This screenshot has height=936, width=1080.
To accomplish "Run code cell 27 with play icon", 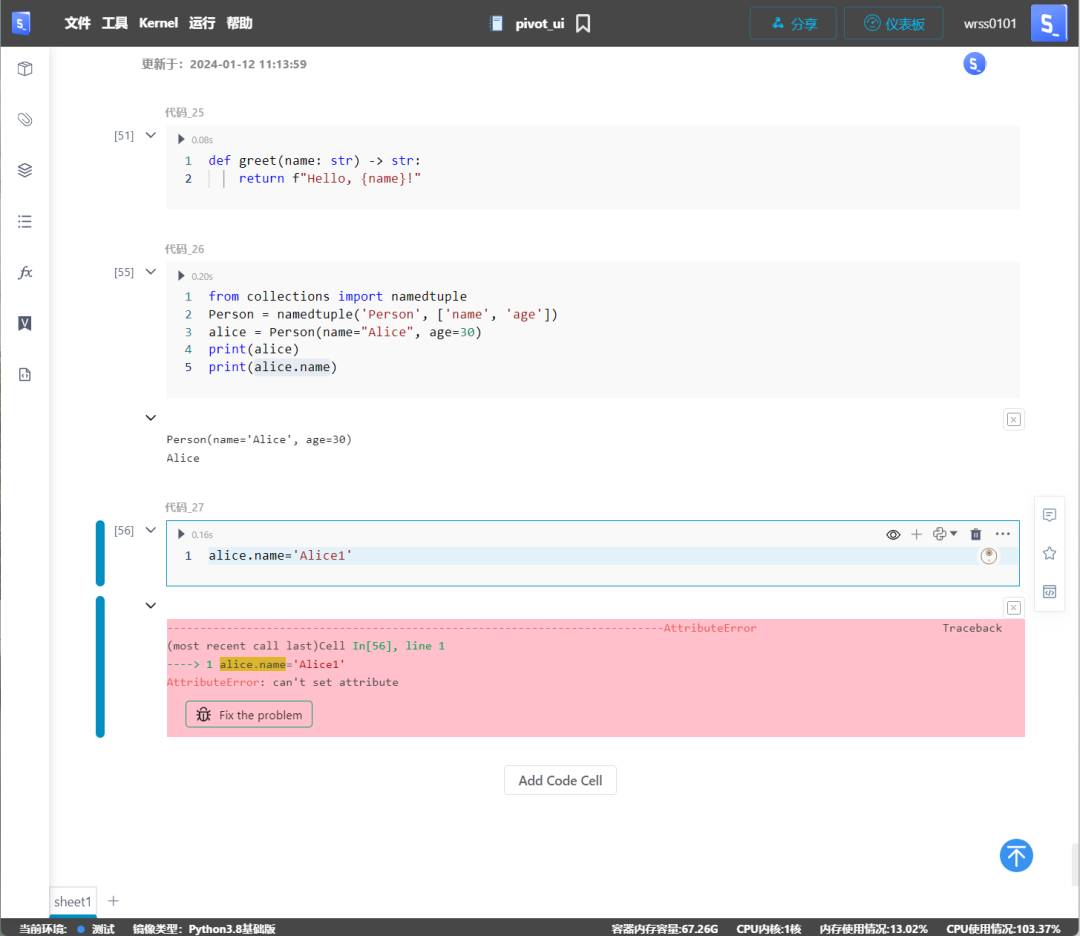I will [181, 534].
